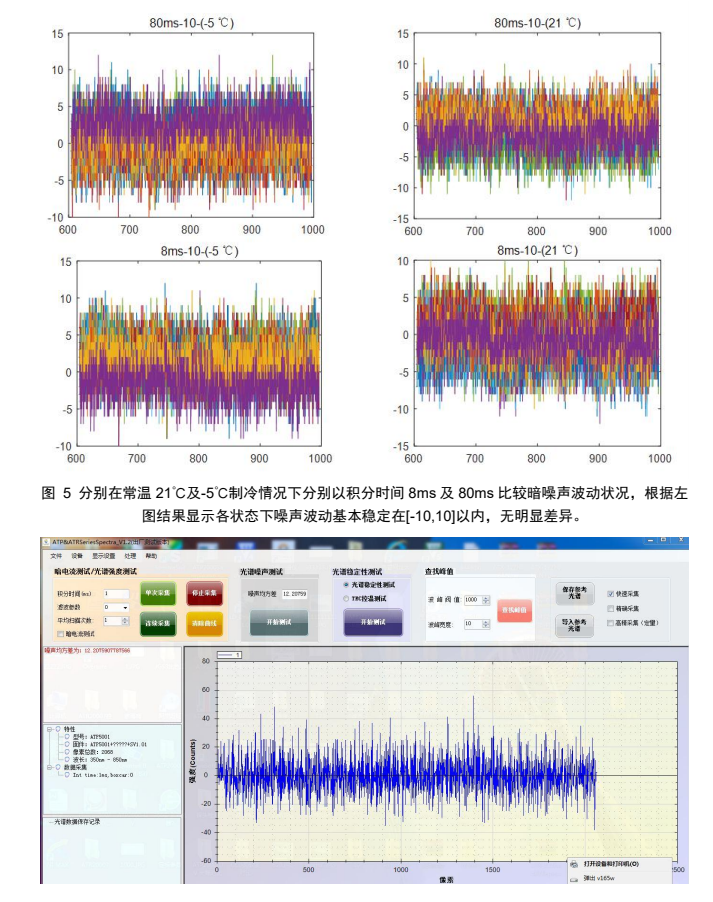The width and height of the screenshot is (713, 902).
Task: Clear the curve with 清除曲线
Action: 204,622
